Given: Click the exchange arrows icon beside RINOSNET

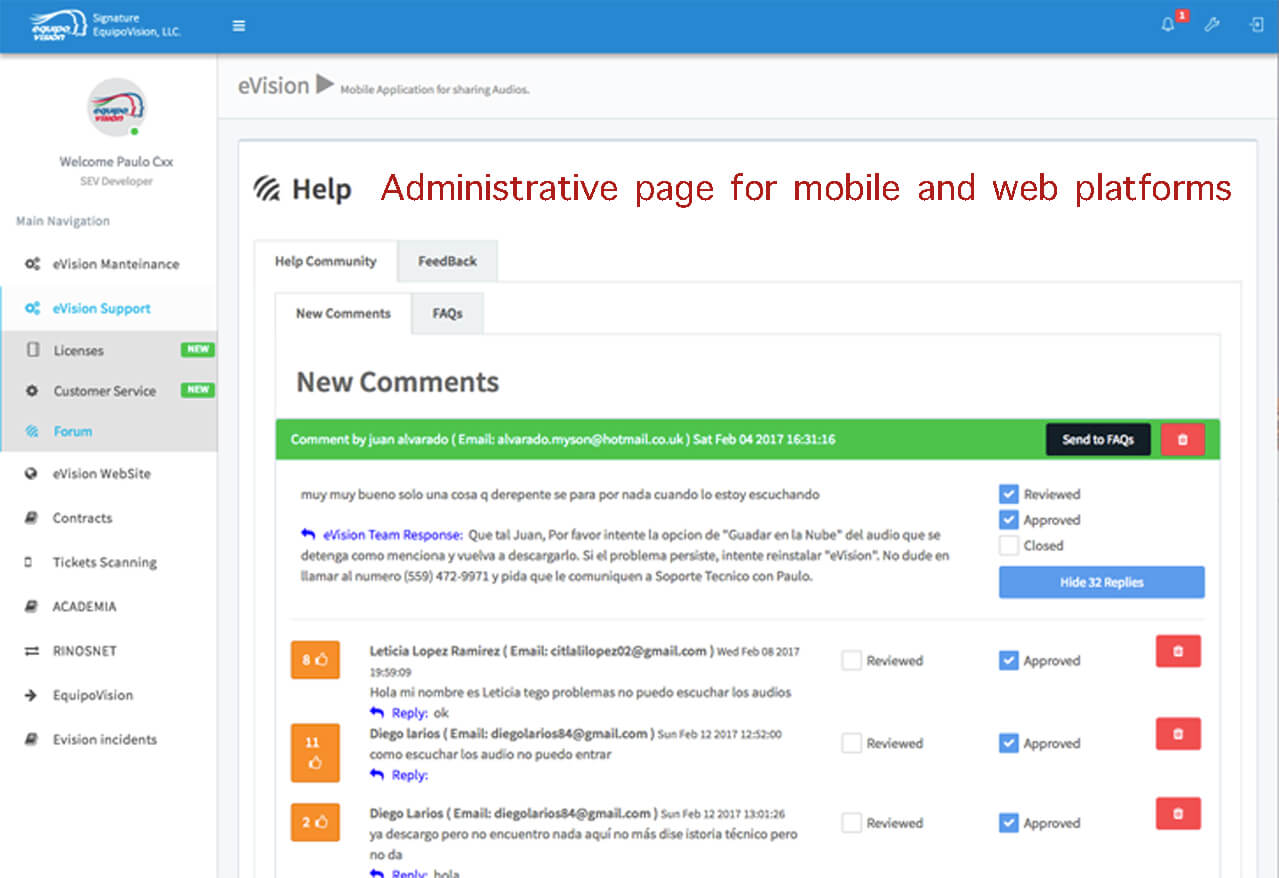Looking at the screenshot, I should pos(31,651).
